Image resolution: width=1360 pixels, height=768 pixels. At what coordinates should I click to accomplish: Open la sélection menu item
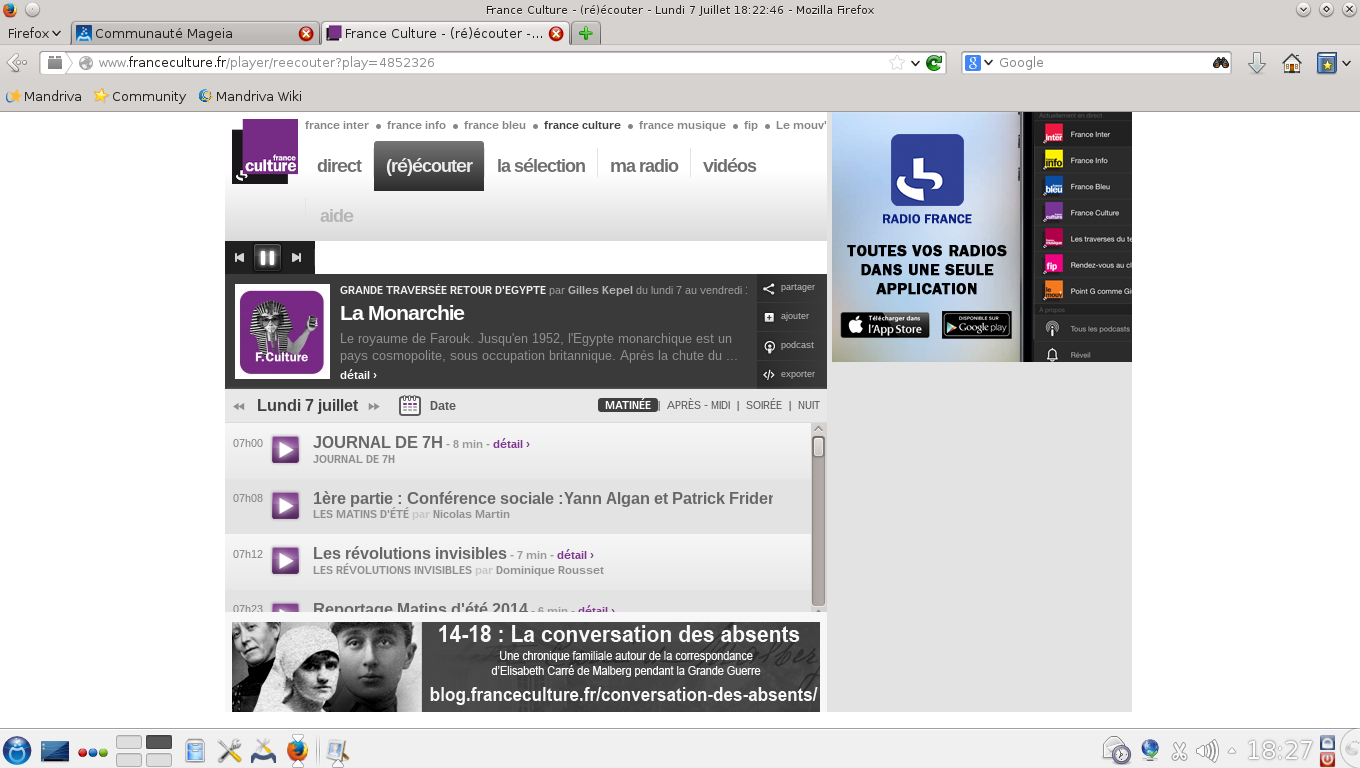[541, 166]
